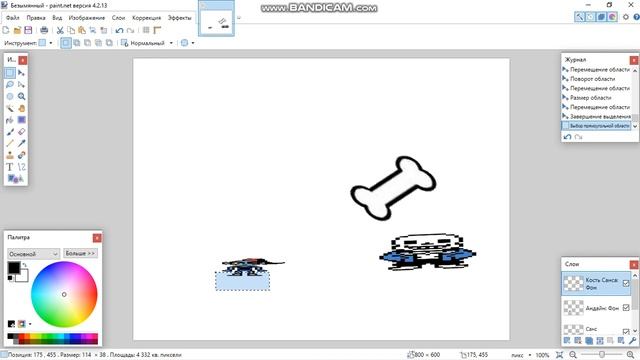The width and height of the screenshot is (640, 360).
Task: Open the Файл menu
Action: click(13, 18)
